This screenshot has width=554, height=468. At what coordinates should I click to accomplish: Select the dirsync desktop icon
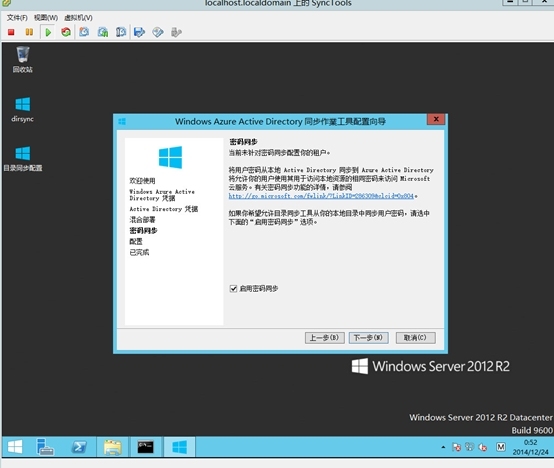[x=23, y=109]
